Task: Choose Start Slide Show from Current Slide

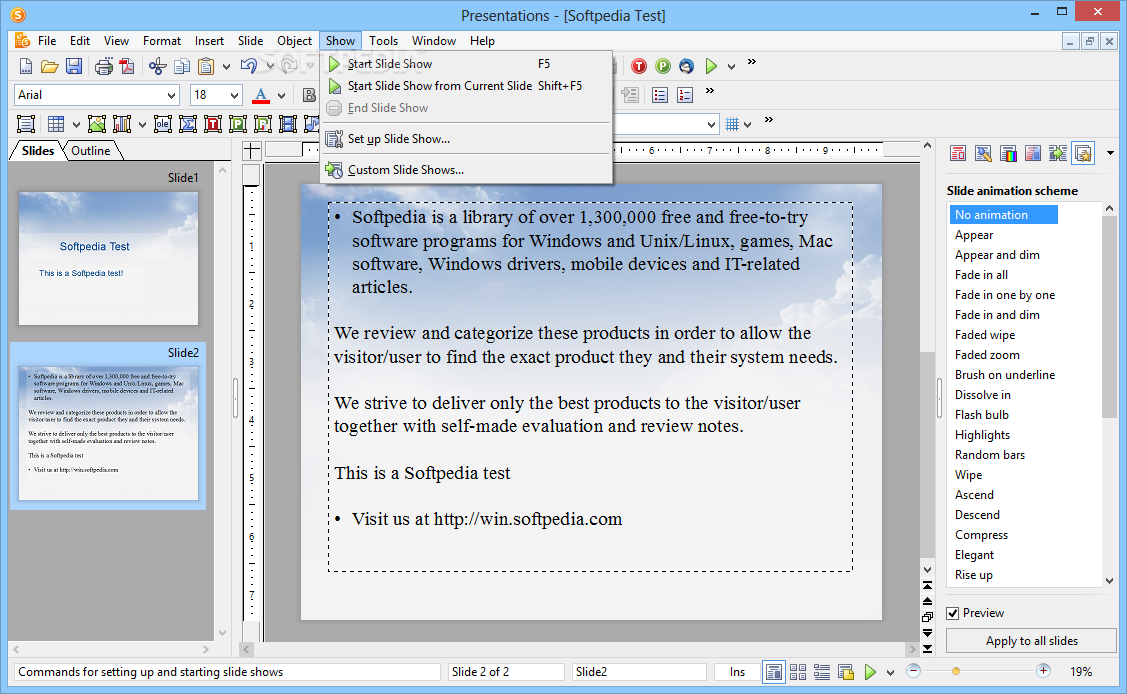Action: [x=466, y=85]
